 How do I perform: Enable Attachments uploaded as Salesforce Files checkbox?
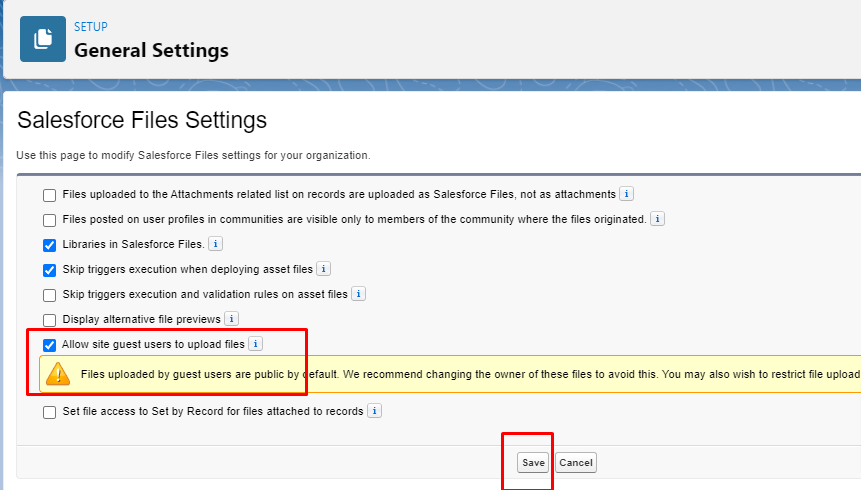[49, 195]
